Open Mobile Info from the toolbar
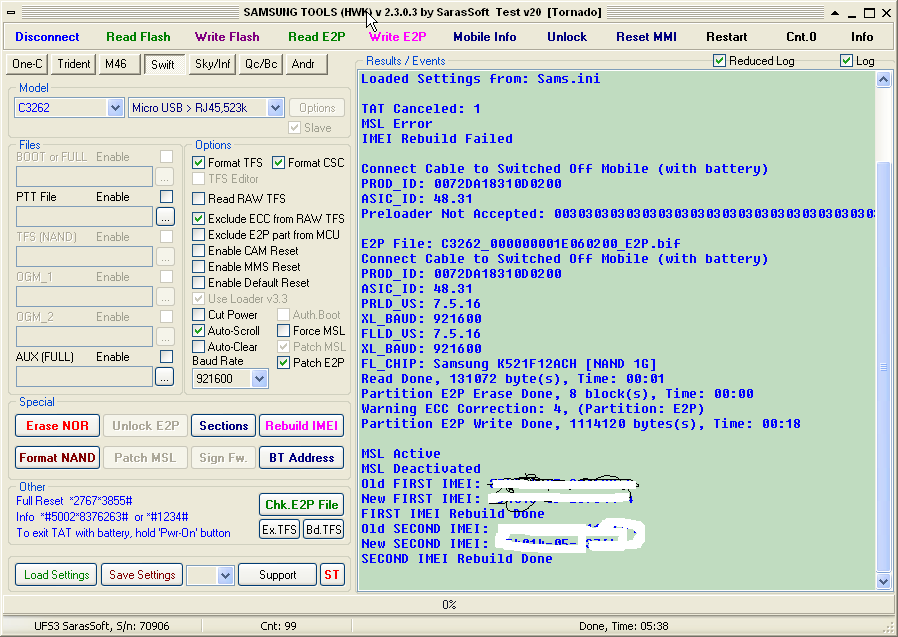 485,37
